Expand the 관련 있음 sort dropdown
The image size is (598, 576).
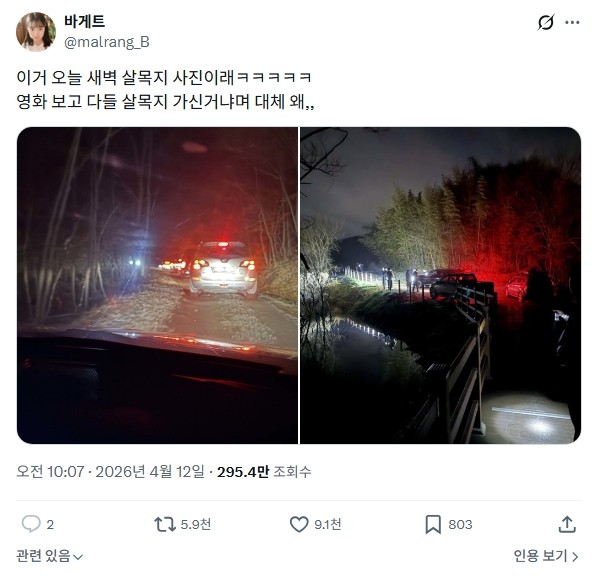(50, 556)
